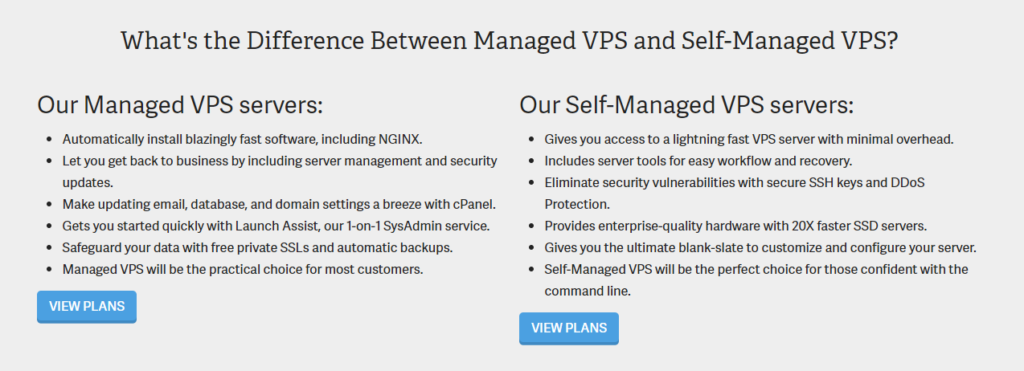Click the 'ultimate blank-slate' customize server bullet
This screenshot has height=371, width=1024.
760,248
